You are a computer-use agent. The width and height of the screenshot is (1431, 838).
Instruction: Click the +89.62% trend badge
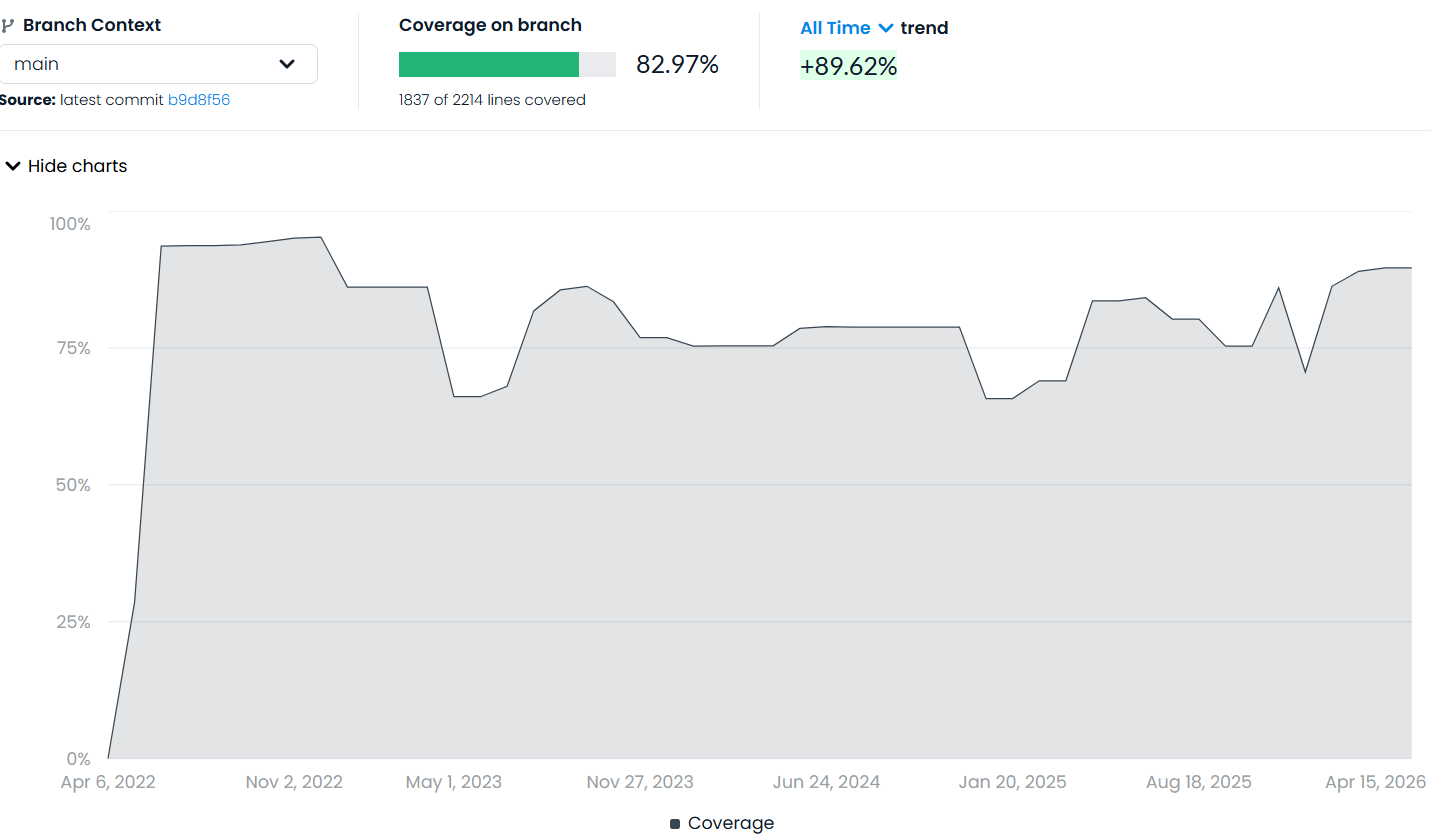click(848, 66)
